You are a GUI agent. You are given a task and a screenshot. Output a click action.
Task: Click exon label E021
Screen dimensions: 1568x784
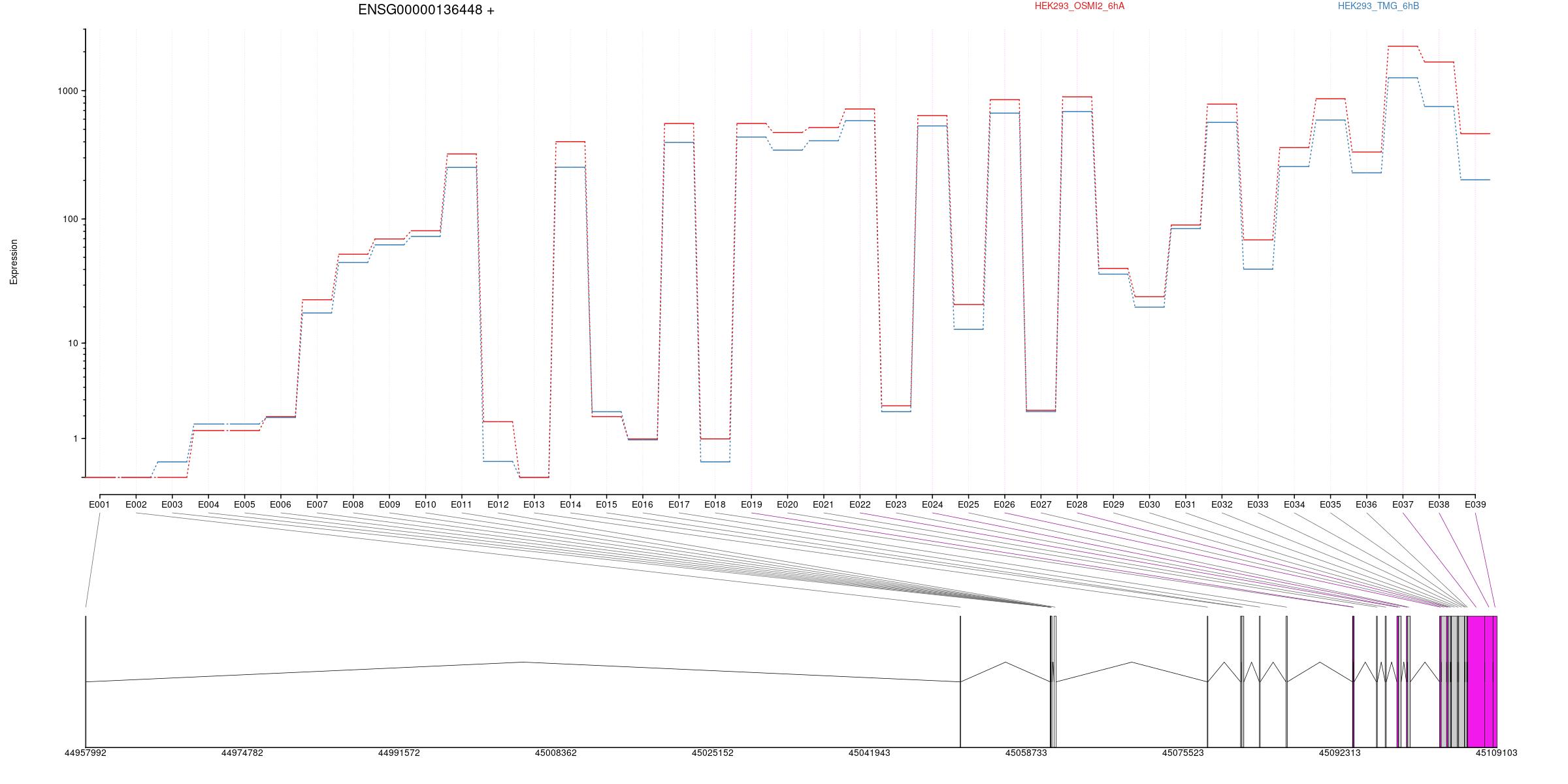coord(823,504)
